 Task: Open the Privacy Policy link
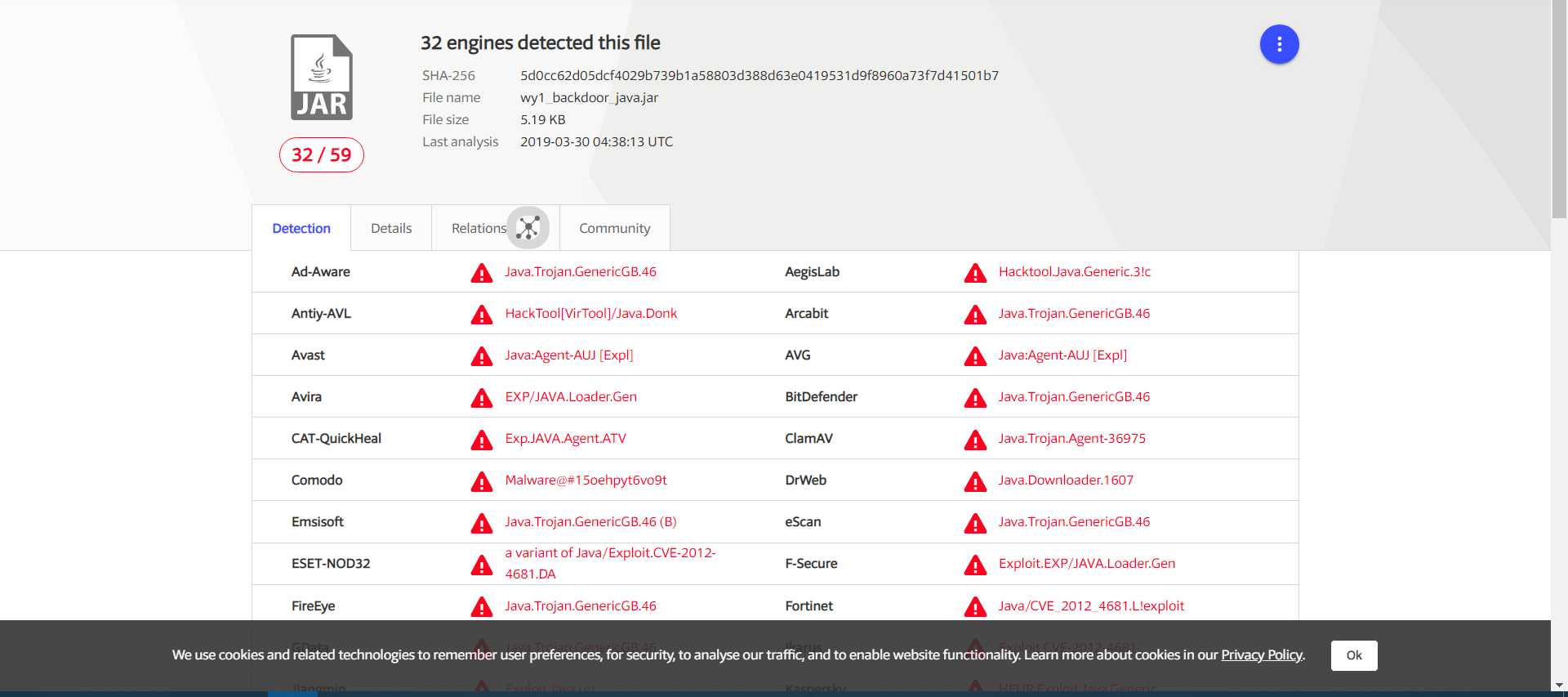pyautogui.click(x=1262, y=655)
